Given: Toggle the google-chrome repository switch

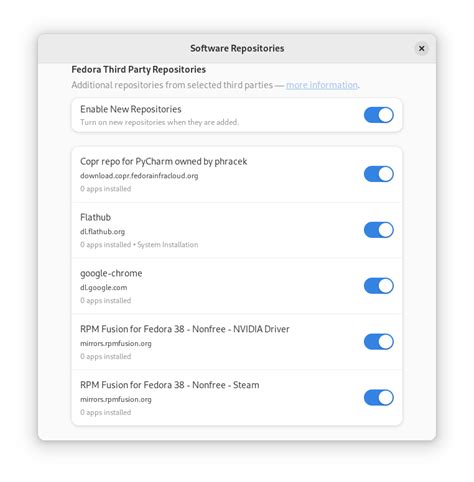Looking at the screenshot, I should coord(379,286).
